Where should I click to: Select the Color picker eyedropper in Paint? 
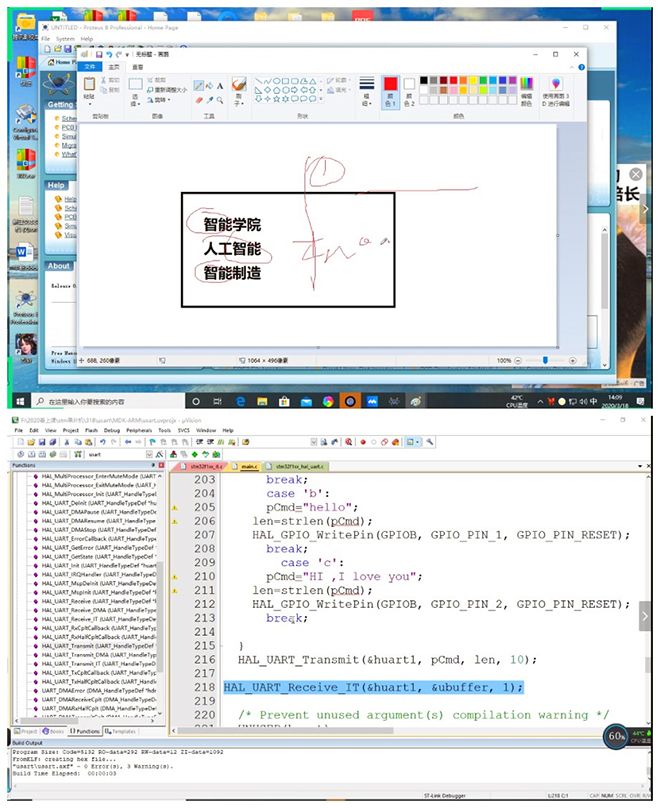(x=209, y=100)
